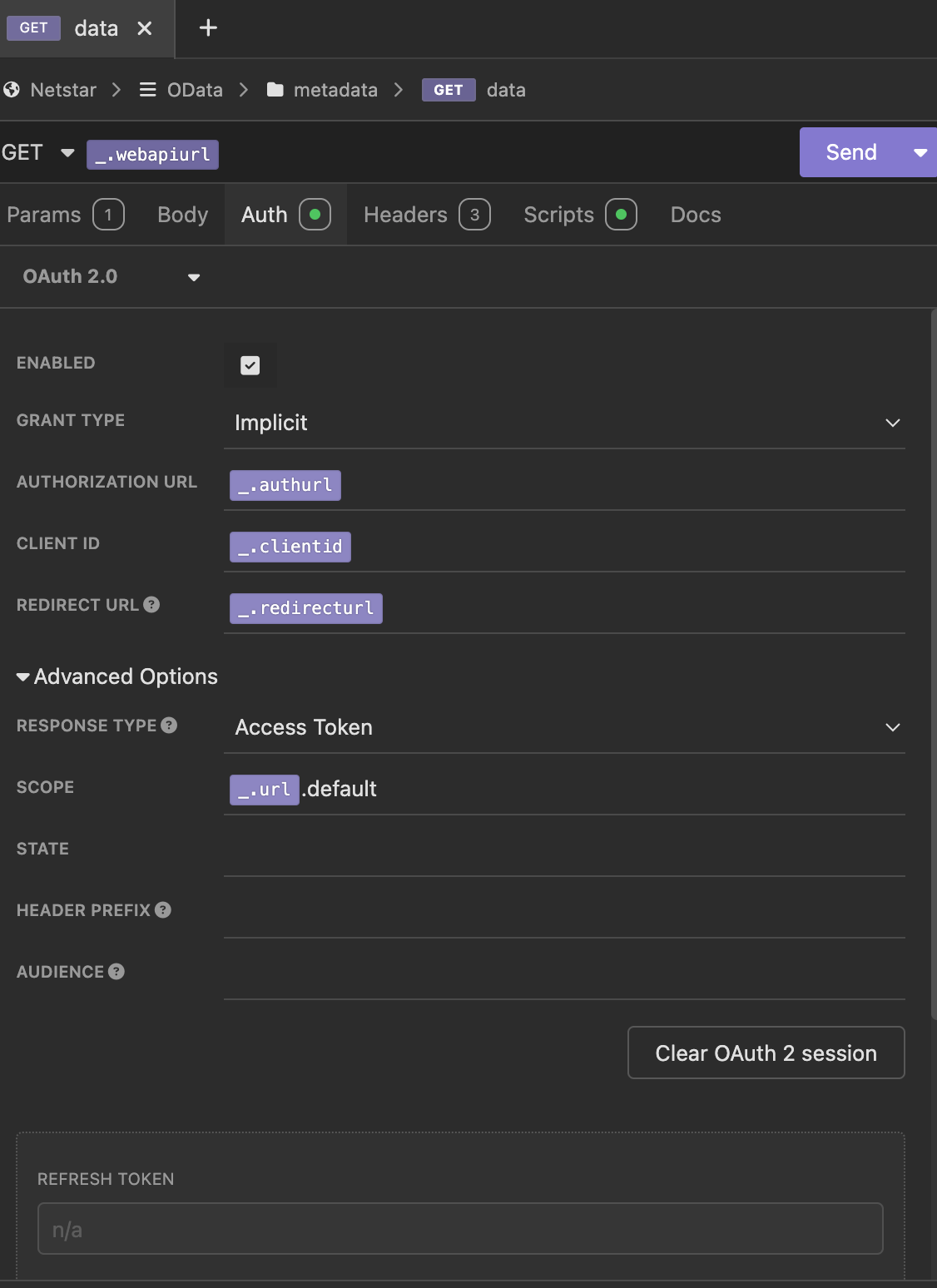Click the metadata folder icon in breadcrumb
The image size is (937, 1288).
pyautogui.click(x=275, y=90)
